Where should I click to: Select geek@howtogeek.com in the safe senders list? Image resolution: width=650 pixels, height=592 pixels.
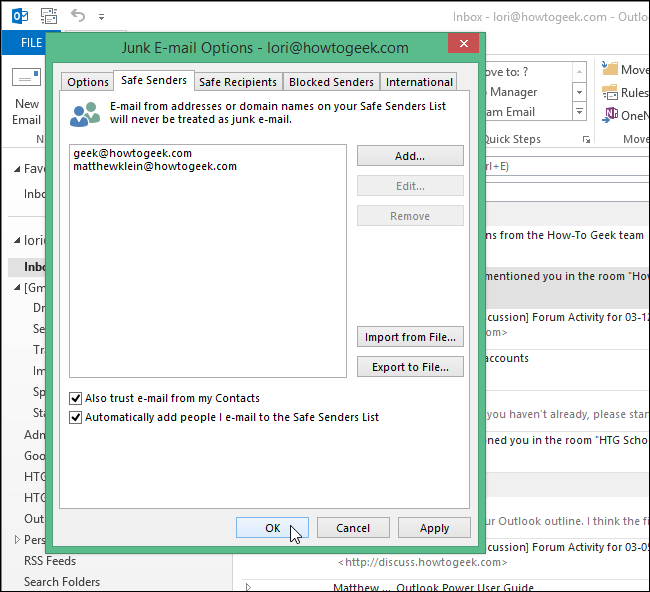click(133, 153)
